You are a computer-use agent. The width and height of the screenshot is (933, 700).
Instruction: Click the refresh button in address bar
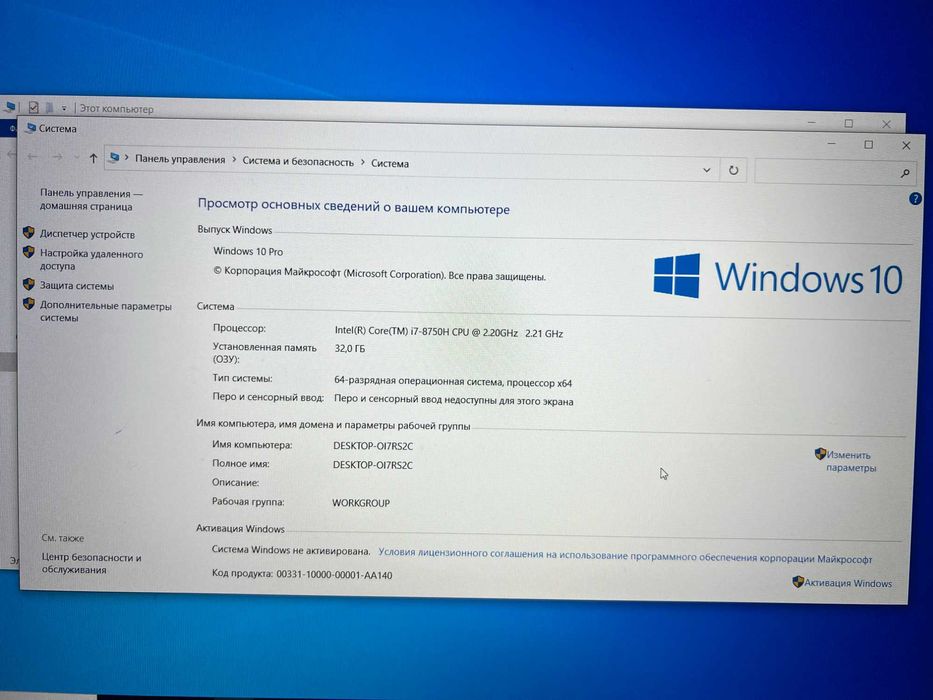point(734,170)
